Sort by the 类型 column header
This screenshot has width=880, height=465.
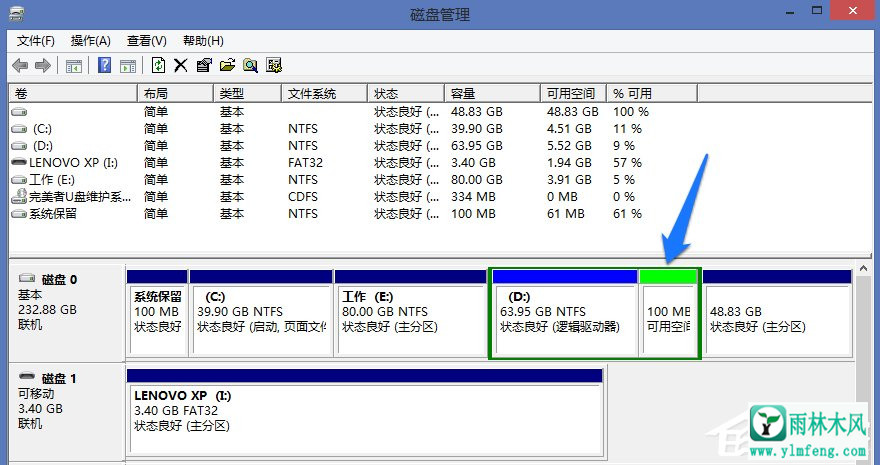pyautogui.click(x=247, y=94)
